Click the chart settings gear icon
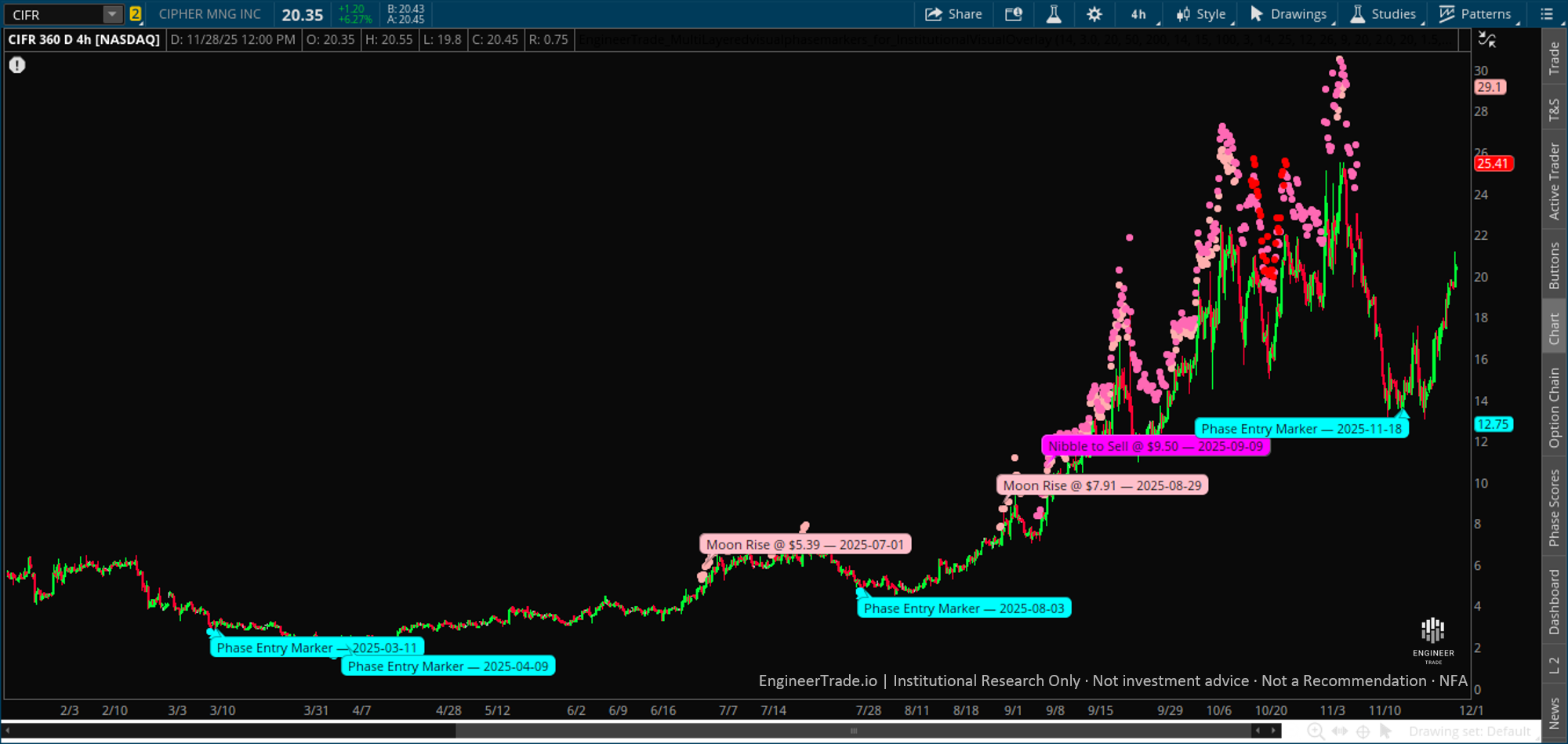Viewport: 1568px width, 744px height. 1094,13
